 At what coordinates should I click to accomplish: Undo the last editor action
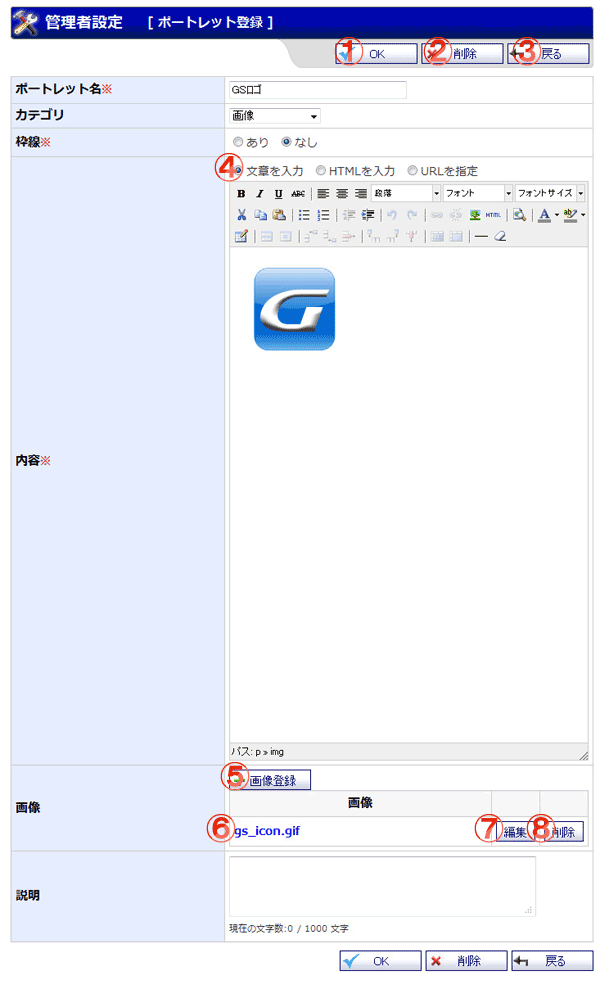click(392, 215)
